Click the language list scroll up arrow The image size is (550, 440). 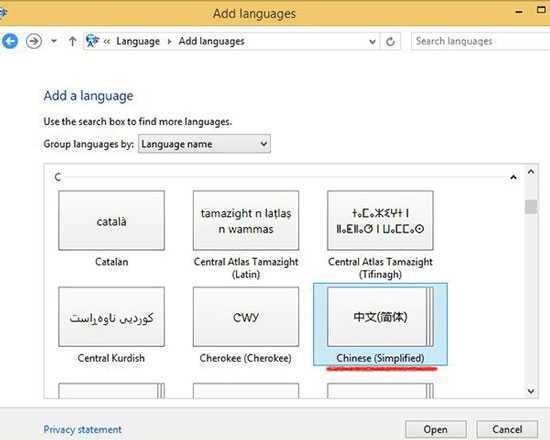pos(531,172)
